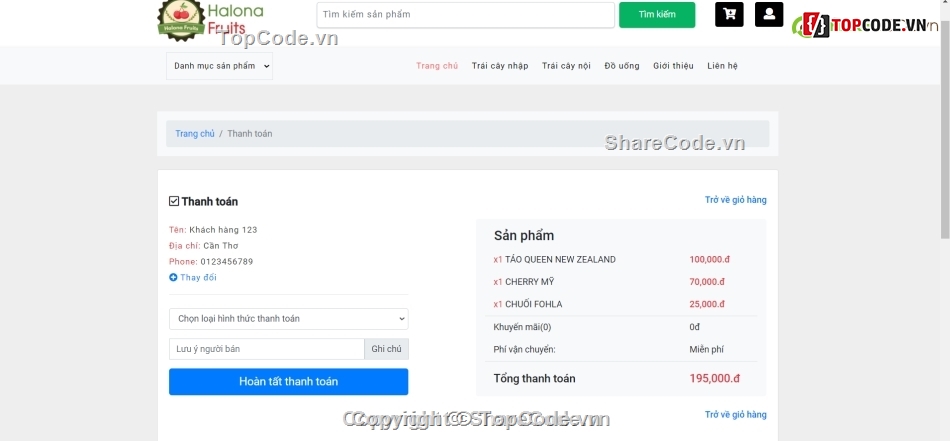Click the checkbox icon beside Thanh toán heading
This screenshot has height=441, width=950.
pos(174,201)
